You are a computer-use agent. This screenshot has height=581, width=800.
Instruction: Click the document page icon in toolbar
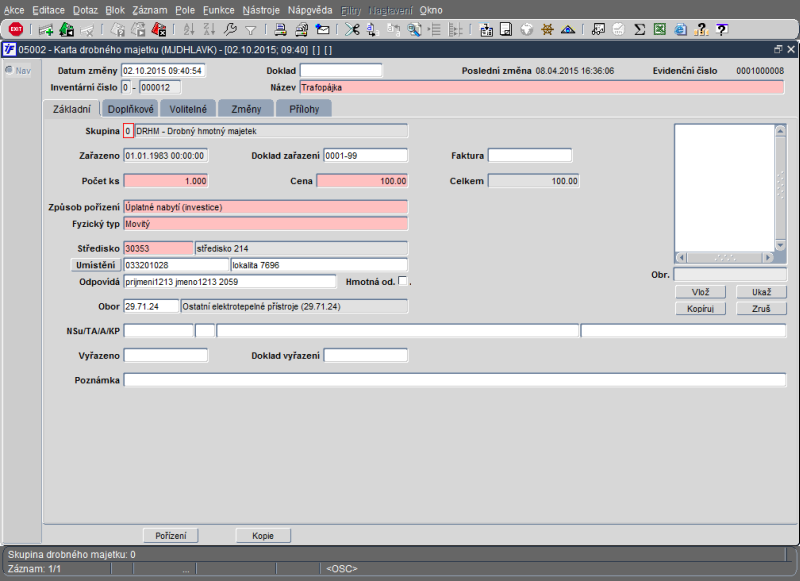tap(506, 30)
